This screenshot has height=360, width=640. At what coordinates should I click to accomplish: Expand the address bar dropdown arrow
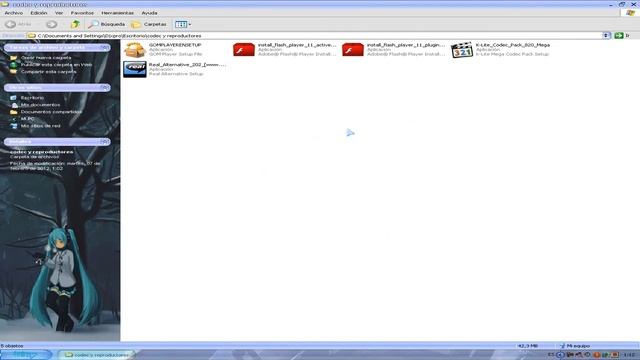[x=607, y=36]
